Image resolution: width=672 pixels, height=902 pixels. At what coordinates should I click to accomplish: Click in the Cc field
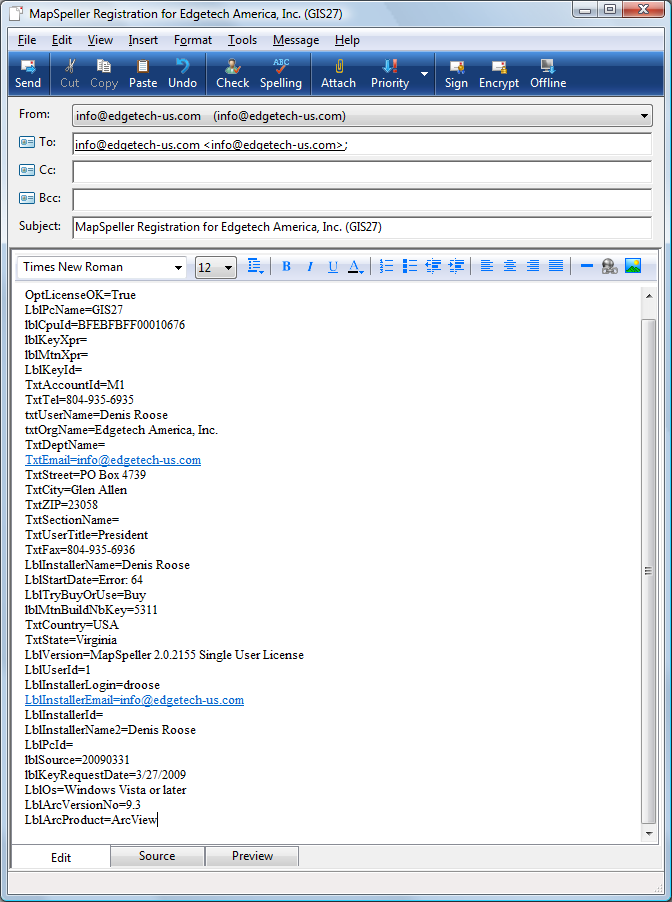click(x=362, y=172)
